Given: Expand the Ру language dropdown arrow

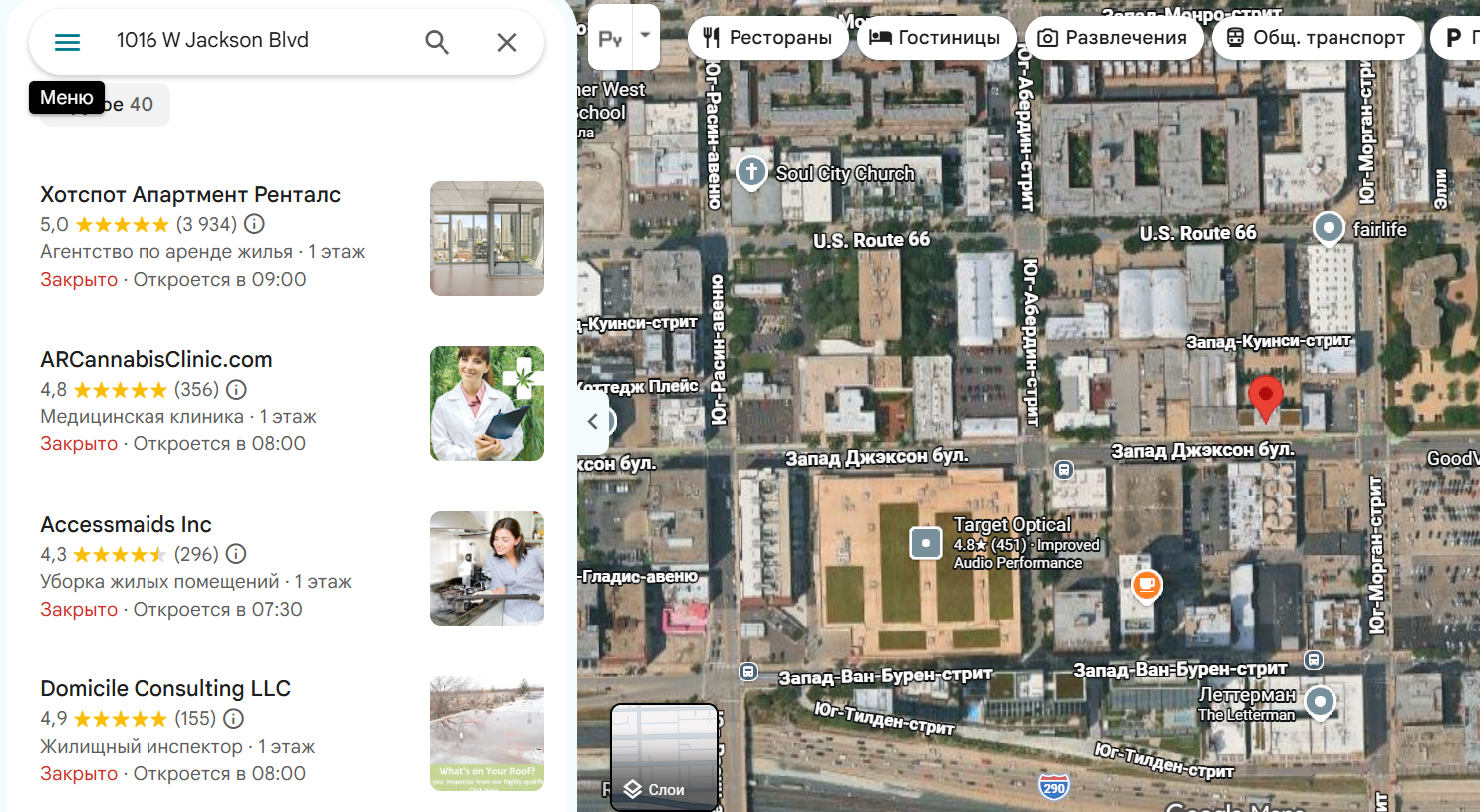Looking at the screenshot, I should pos(645,35).
